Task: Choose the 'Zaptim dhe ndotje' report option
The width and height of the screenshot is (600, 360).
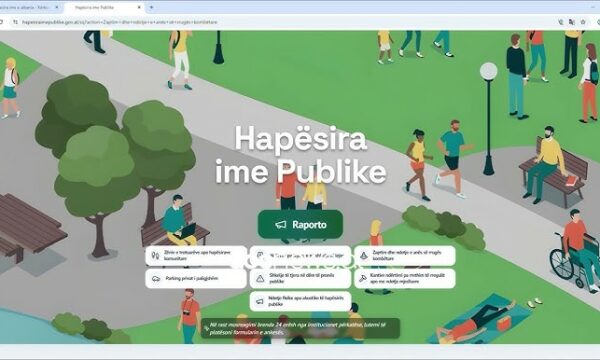Action: [405, 256]
